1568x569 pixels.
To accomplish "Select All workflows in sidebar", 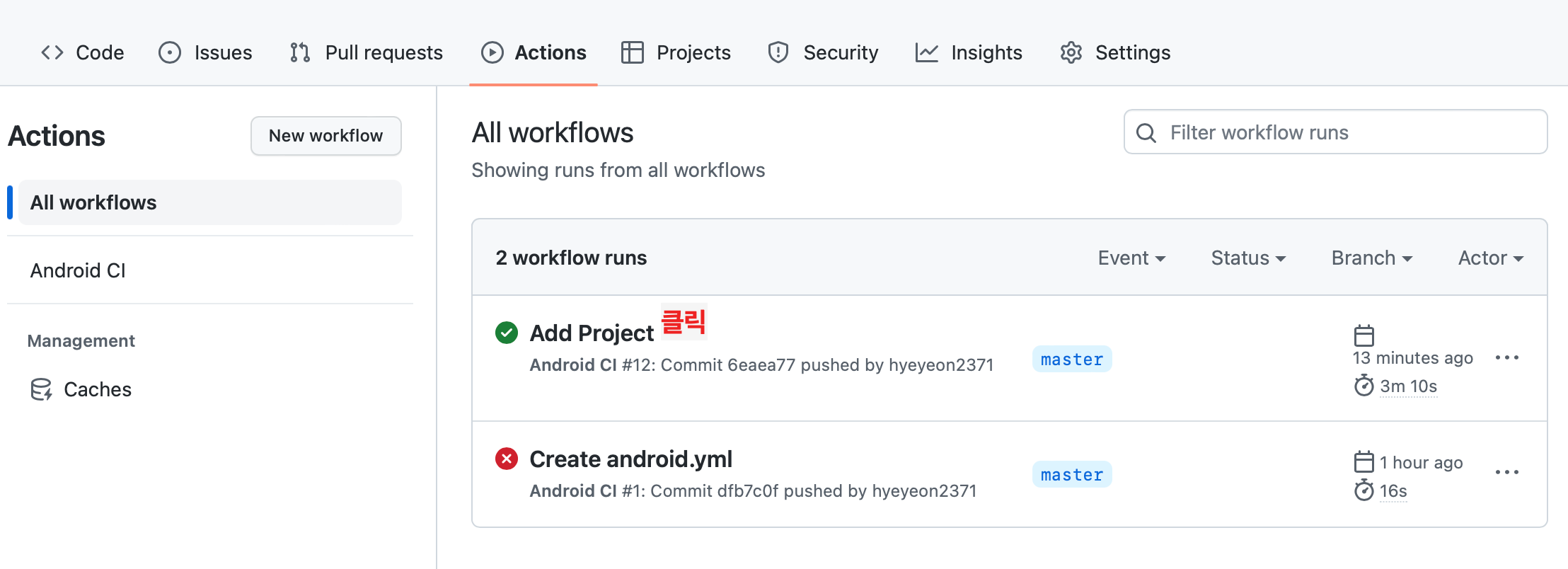I will click(x=210, y=202).
